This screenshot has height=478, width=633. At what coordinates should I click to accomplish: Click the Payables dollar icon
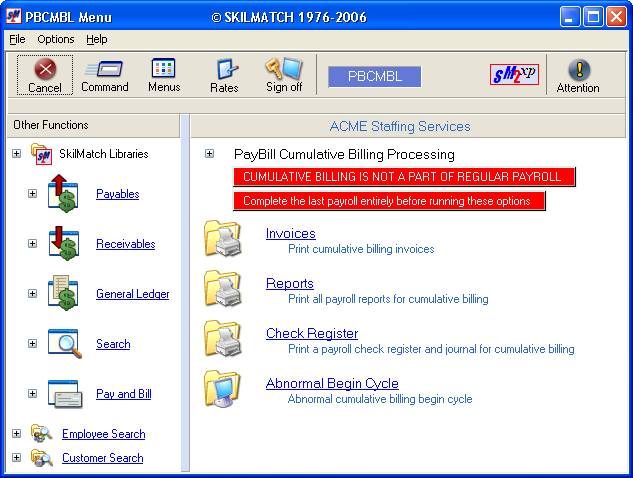(x=63, y=193)
